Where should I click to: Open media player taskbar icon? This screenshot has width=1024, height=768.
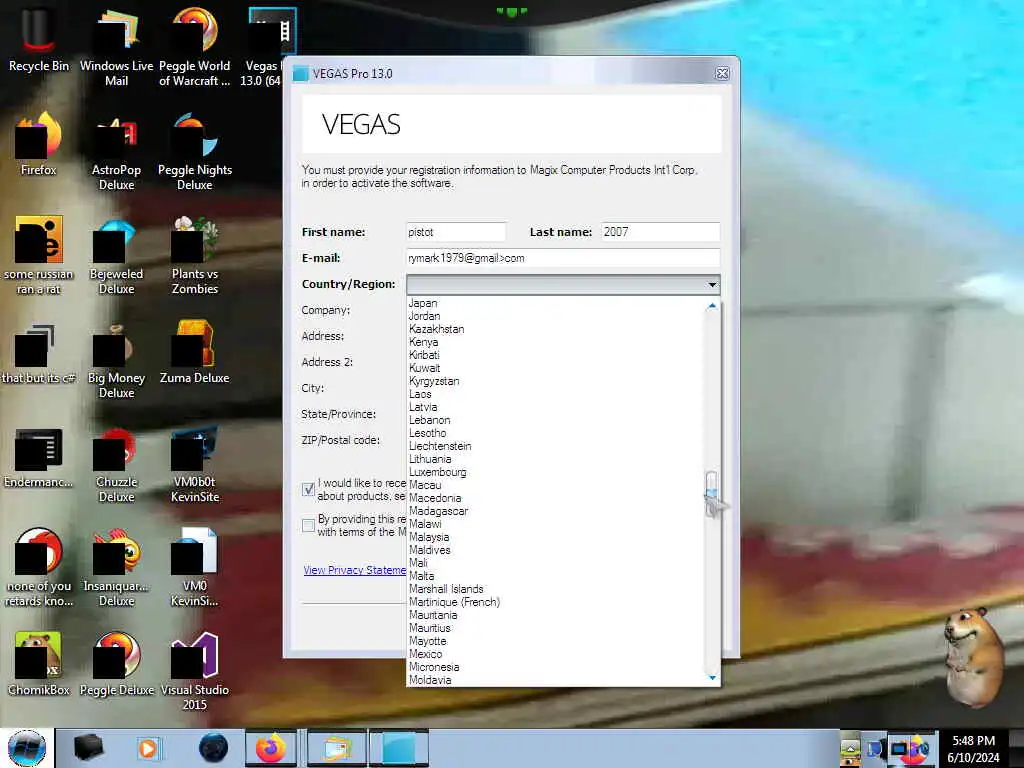click(148, 748)
